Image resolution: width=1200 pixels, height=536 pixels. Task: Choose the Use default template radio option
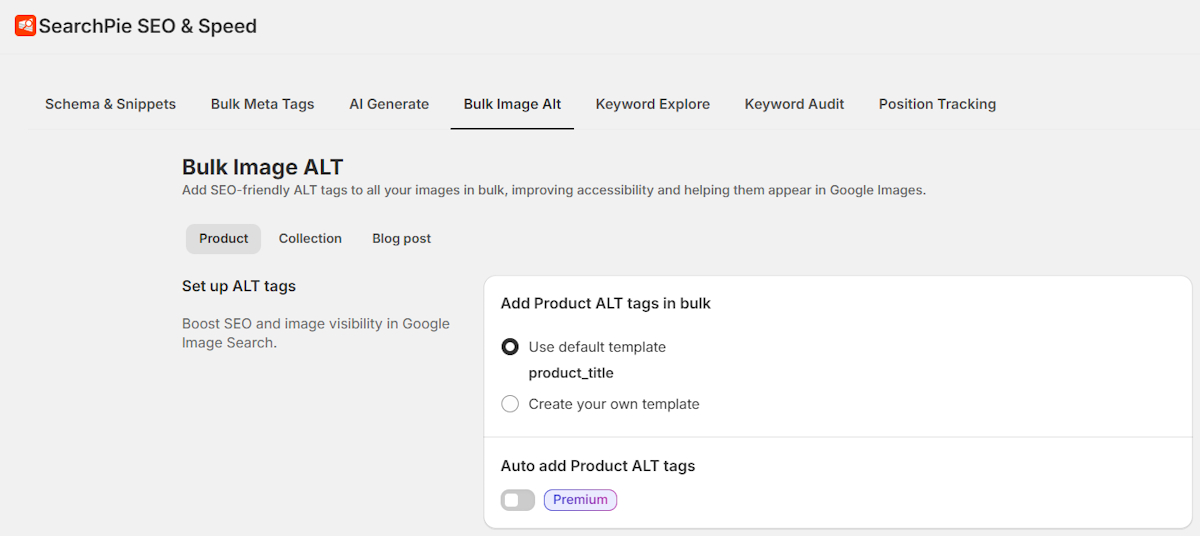510,347
